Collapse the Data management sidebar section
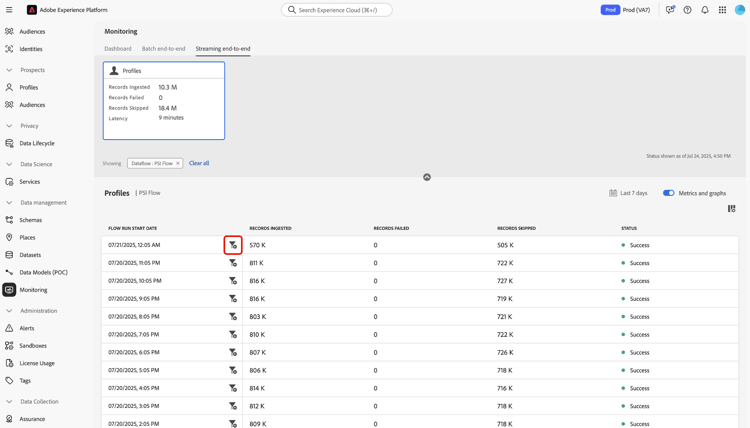Viewport: 750px width, 428px height. click(9, 202)
